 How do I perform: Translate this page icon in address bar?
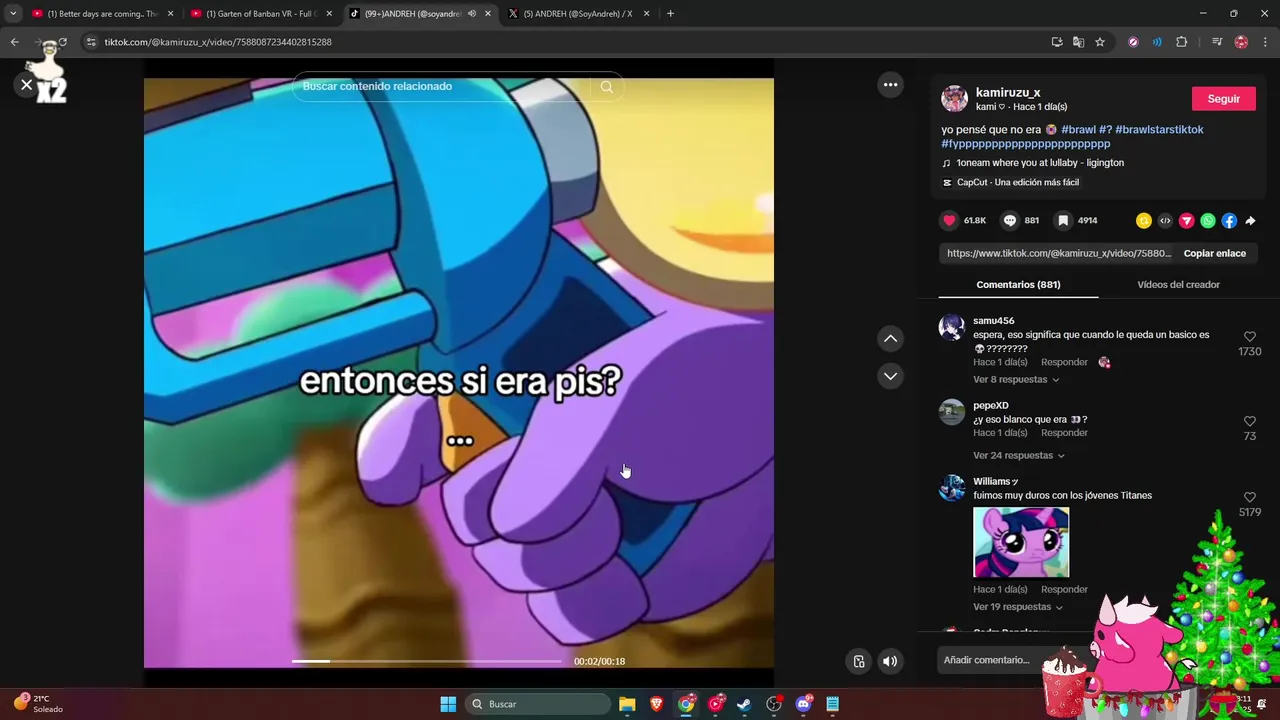(1078, 42)
